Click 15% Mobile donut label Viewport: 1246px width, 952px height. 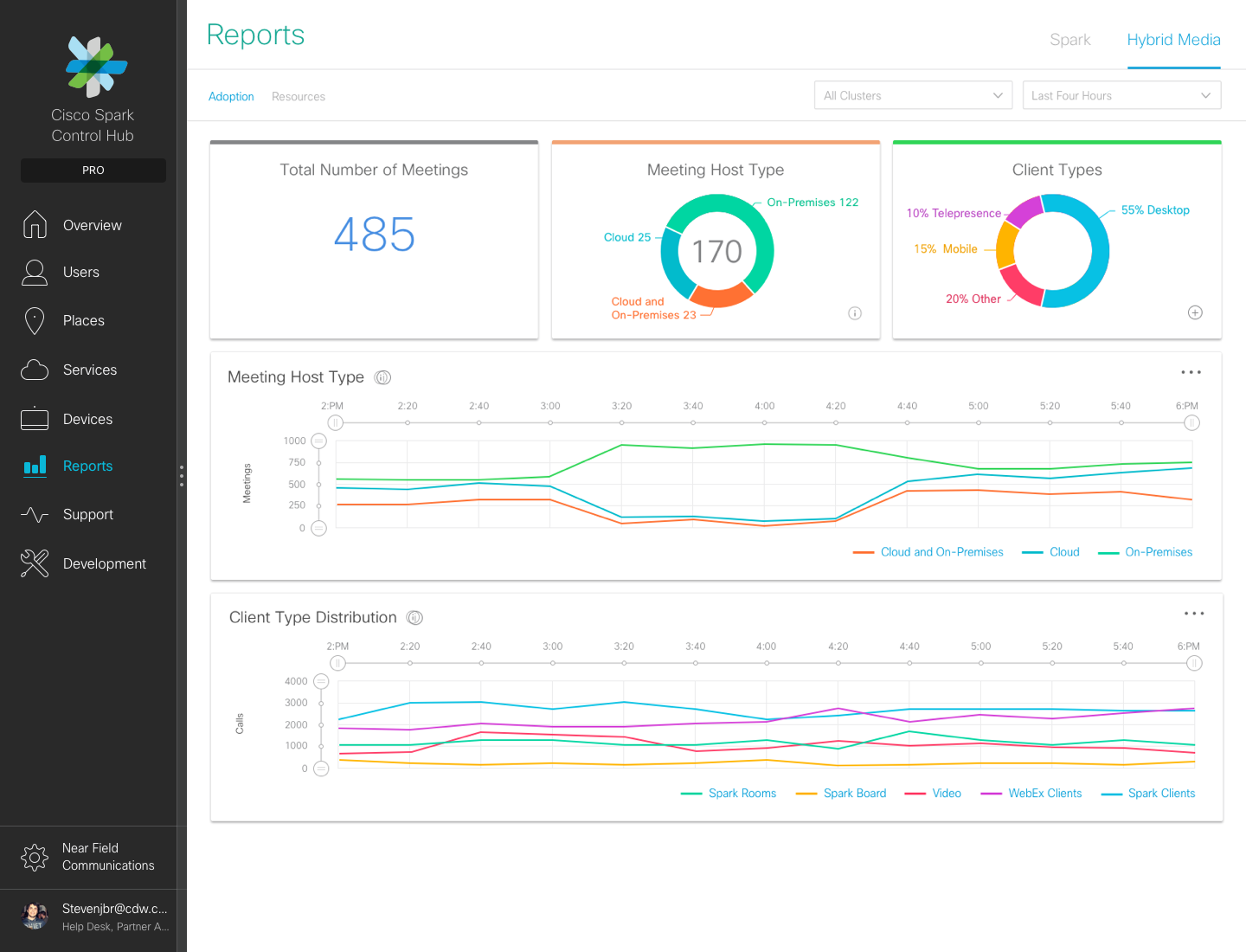pos(946,249)
